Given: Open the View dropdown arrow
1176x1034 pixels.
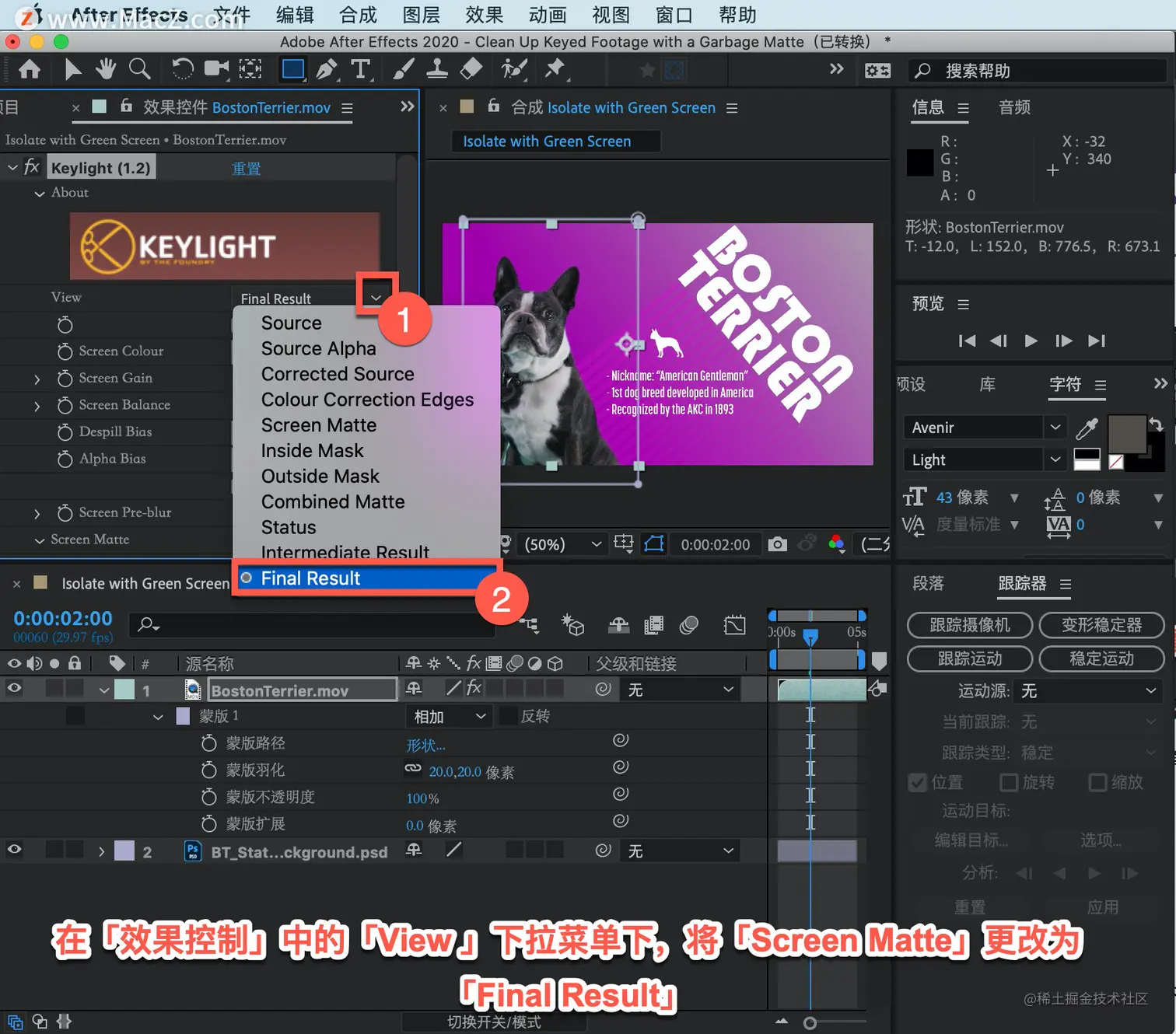Looking at the screenshot, I should [376, 297].
